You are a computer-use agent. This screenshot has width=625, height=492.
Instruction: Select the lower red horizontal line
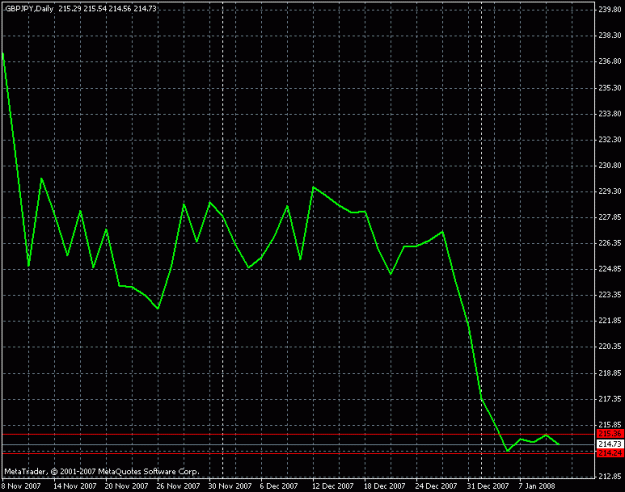(298, 453)
